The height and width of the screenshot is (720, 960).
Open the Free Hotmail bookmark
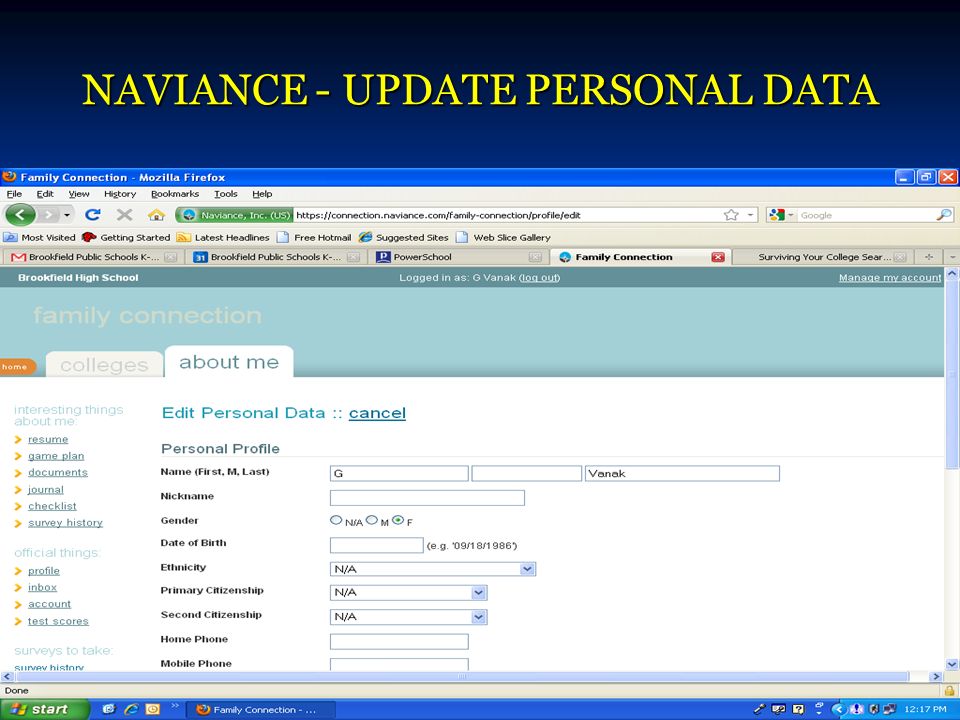314,238
